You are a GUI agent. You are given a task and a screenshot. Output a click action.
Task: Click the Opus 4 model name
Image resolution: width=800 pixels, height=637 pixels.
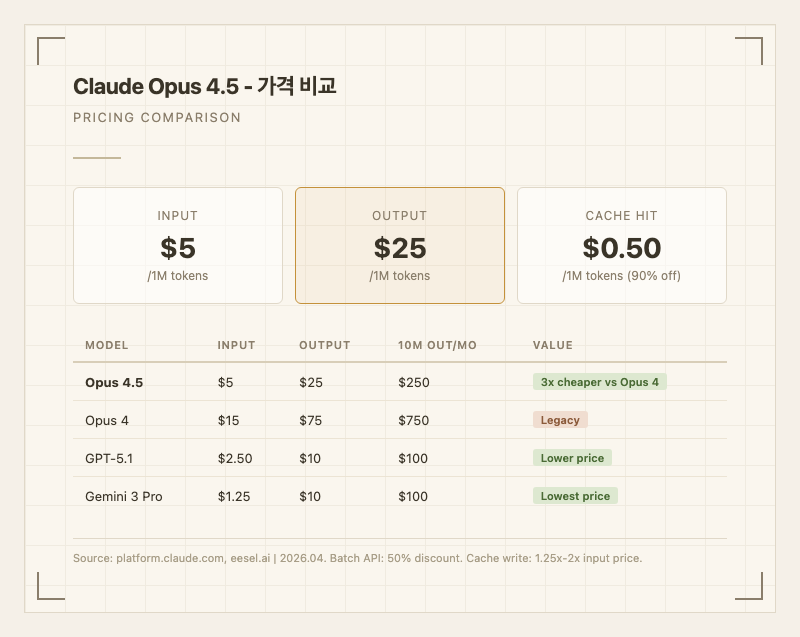[x=107, y=420]
